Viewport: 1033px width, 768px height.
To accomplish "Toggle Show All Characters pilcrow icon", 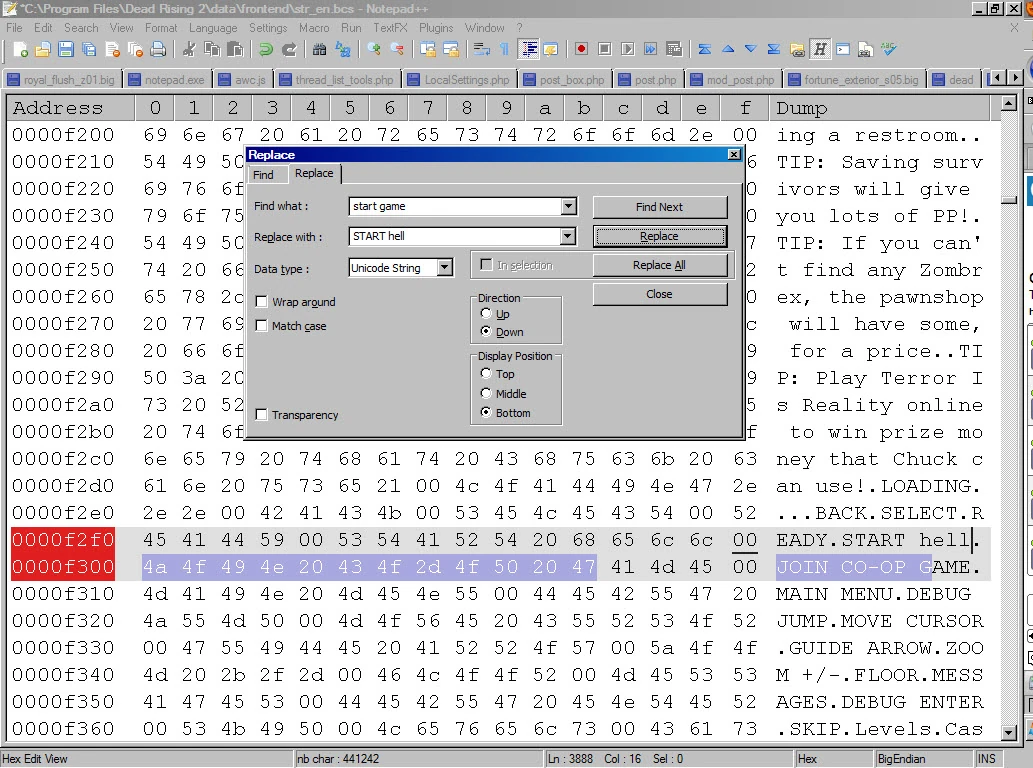I will coord(504,49).
